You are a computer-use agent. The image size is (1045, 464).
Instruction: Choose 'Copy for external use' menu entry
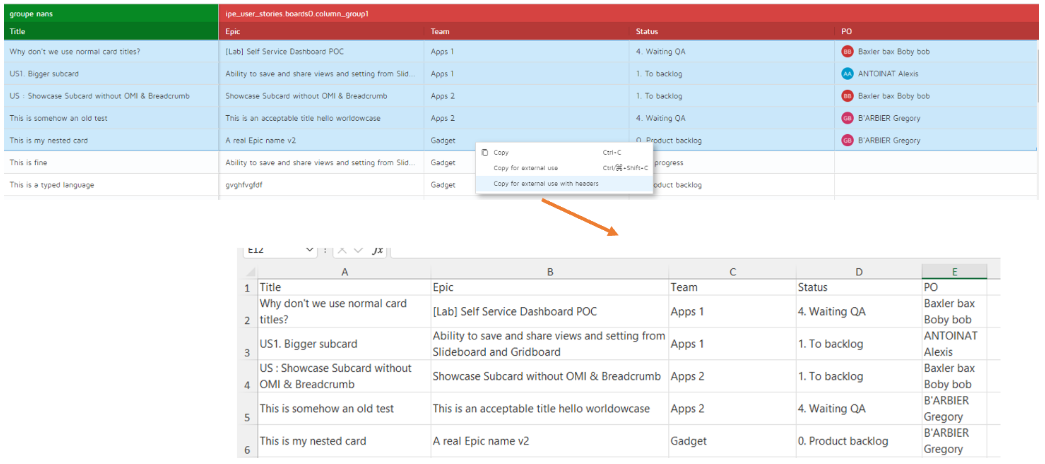[x=526, y=168]
